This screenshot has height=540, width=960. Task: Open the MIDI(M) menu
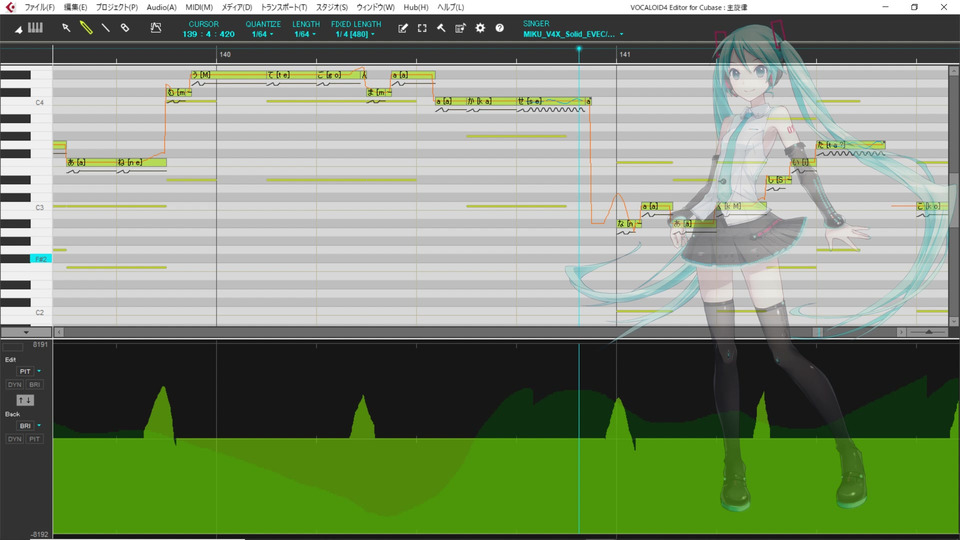coord(199,7)
